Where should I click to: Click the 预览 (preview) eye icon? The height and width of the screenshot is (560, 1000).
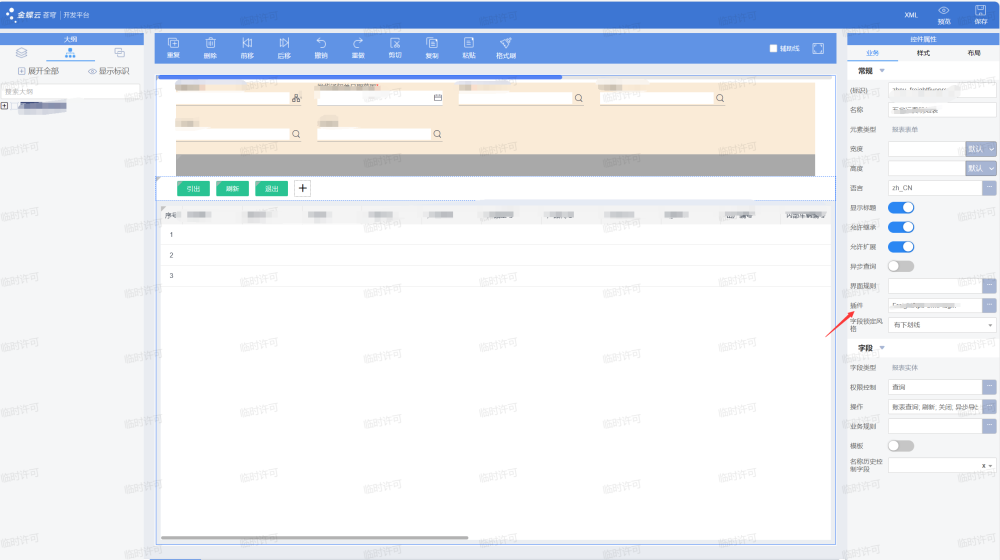944,11
